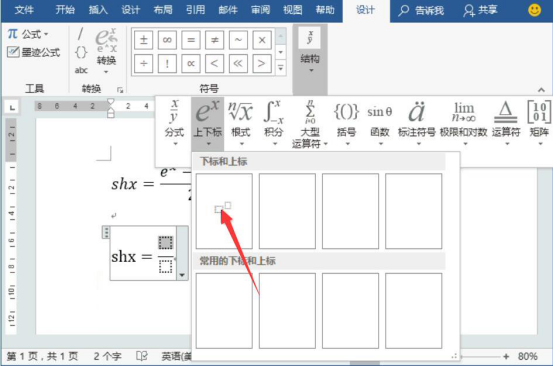Switch to the 审阅 review tab

pos(260,10)
